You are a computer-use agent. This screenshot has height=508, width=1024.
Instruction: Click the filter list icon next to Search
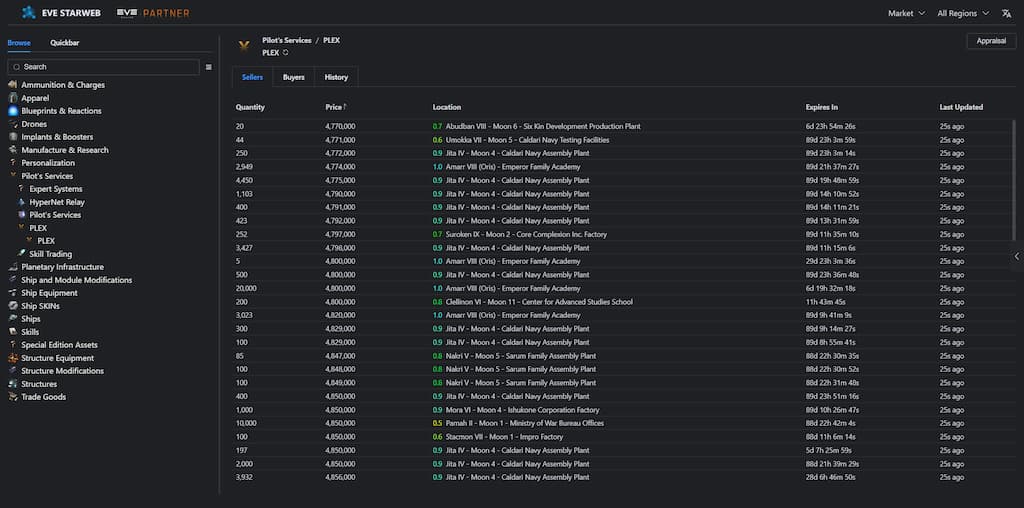click(208, 67)
